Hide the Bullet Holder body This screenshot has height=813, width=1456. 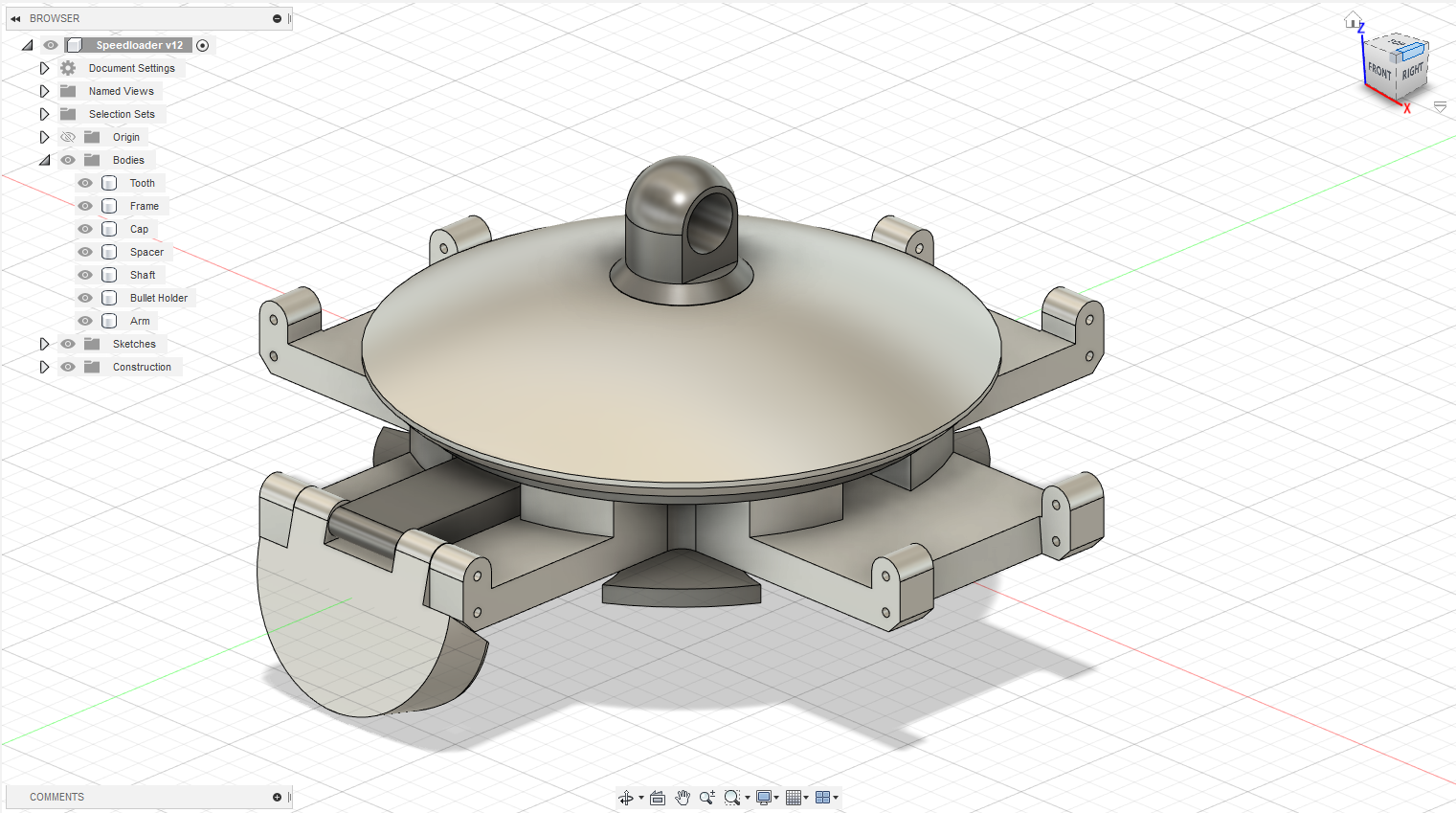pos(85,298)
